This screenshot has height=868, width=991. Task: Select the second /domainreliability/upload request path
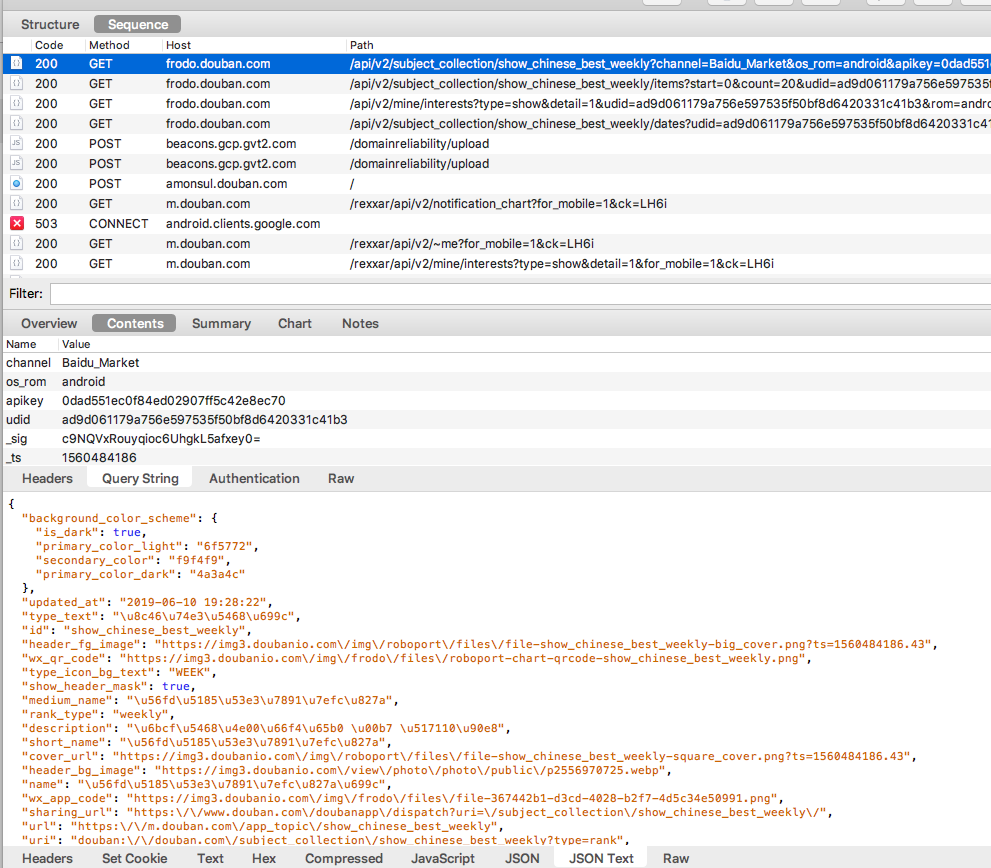(x=419, y=164)
